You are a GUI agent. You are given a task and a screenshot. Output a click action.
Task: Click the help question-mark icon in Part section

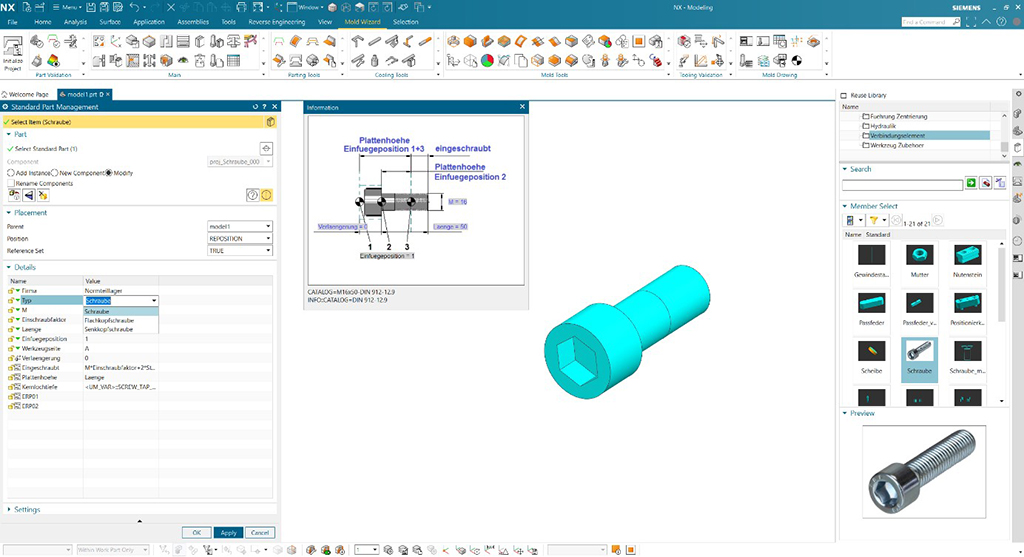pos(252,195)
